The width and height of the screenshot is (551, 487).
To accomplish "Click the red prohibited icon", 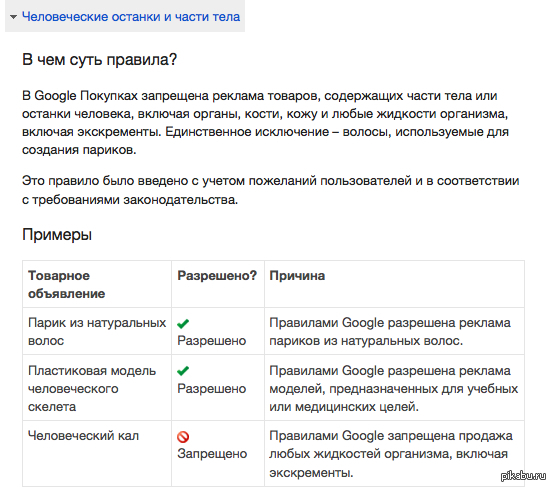I will click(x=183, y=437).
